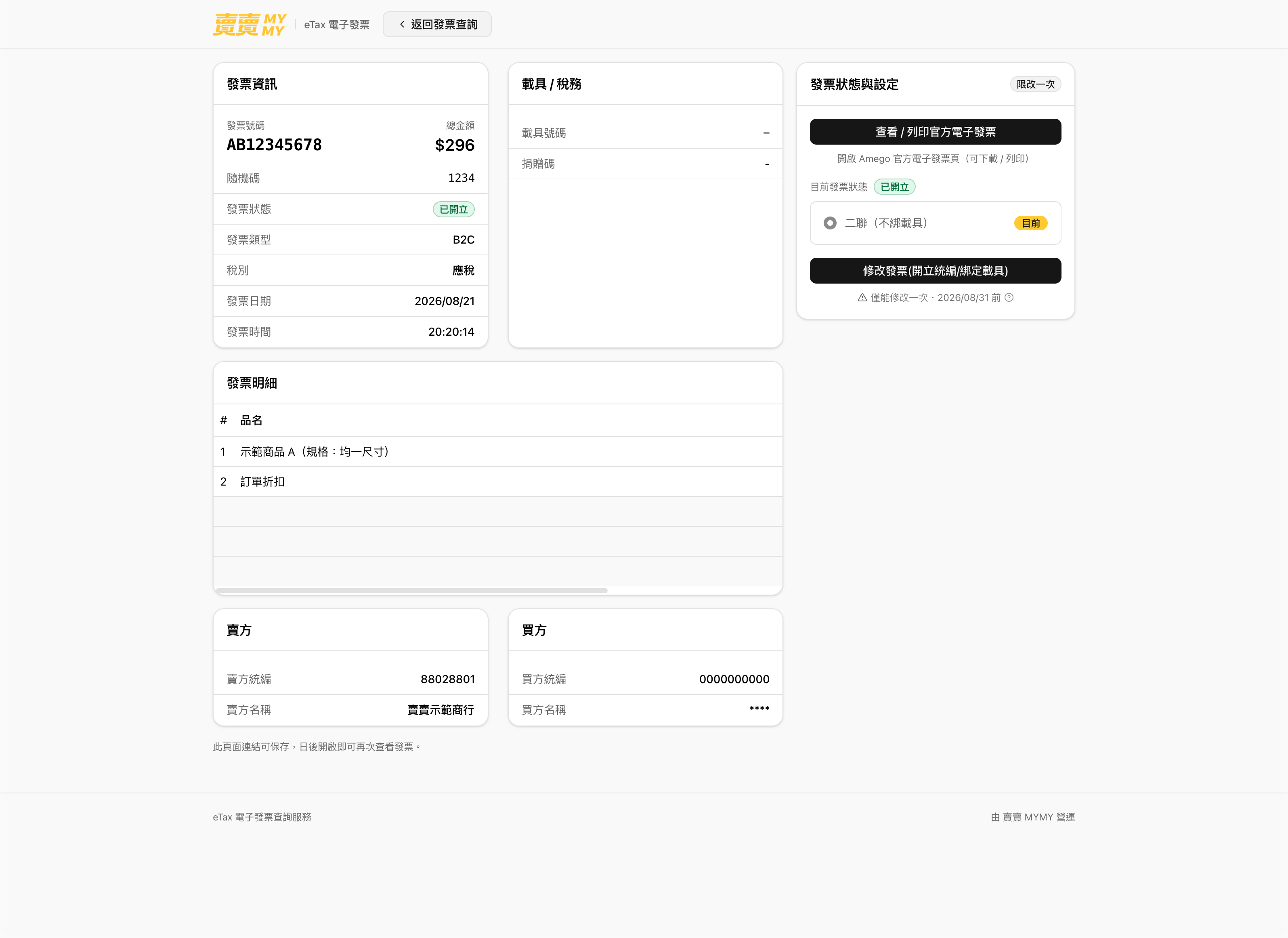Click seller tax ID 88028801

tap(447, 679)
